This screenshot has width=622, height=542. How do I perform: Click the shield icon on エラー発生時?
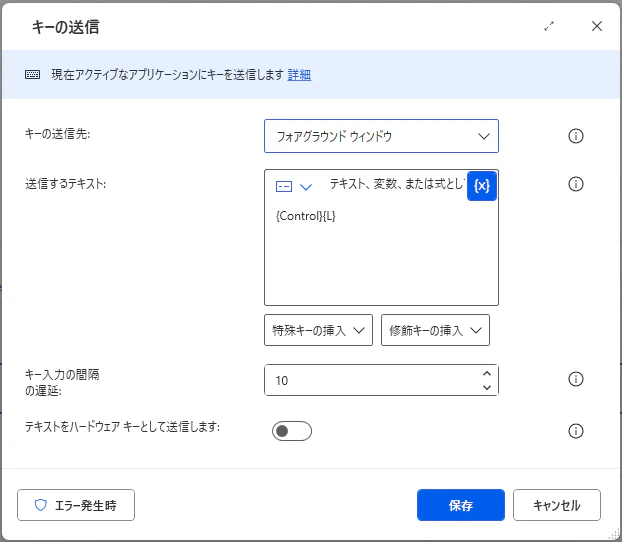click(40, 505)
